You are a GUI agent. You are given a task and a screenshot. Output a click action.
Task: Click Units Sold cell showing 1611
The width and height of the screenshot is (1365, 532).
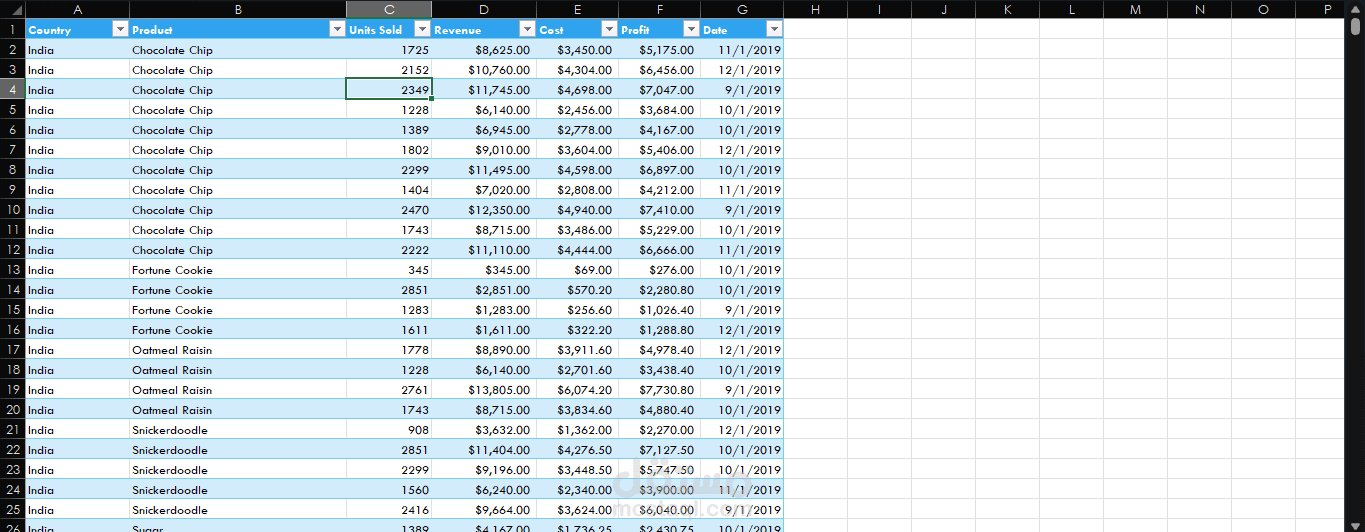point(389,329)
